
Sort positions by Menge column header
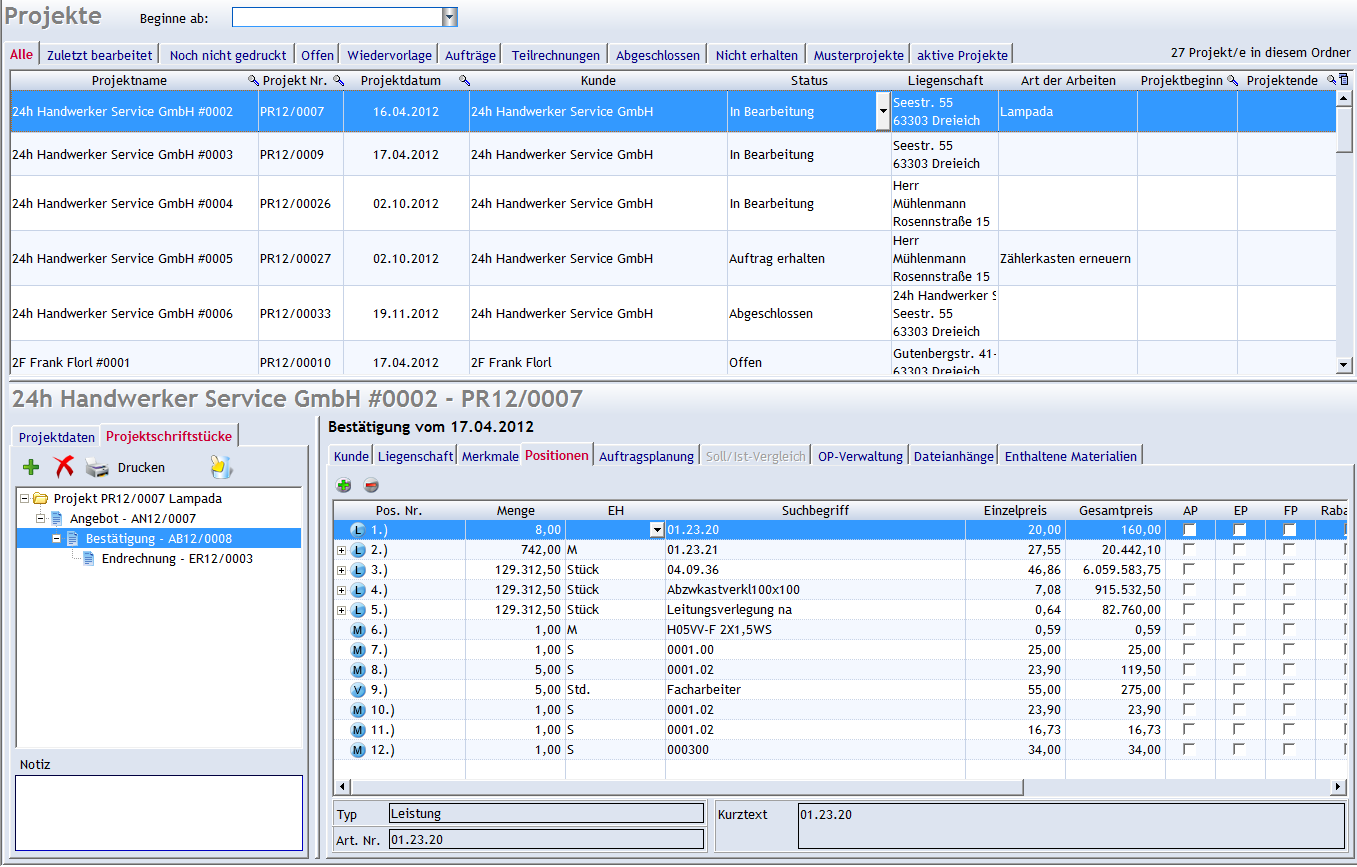click(x=516, y=510)
